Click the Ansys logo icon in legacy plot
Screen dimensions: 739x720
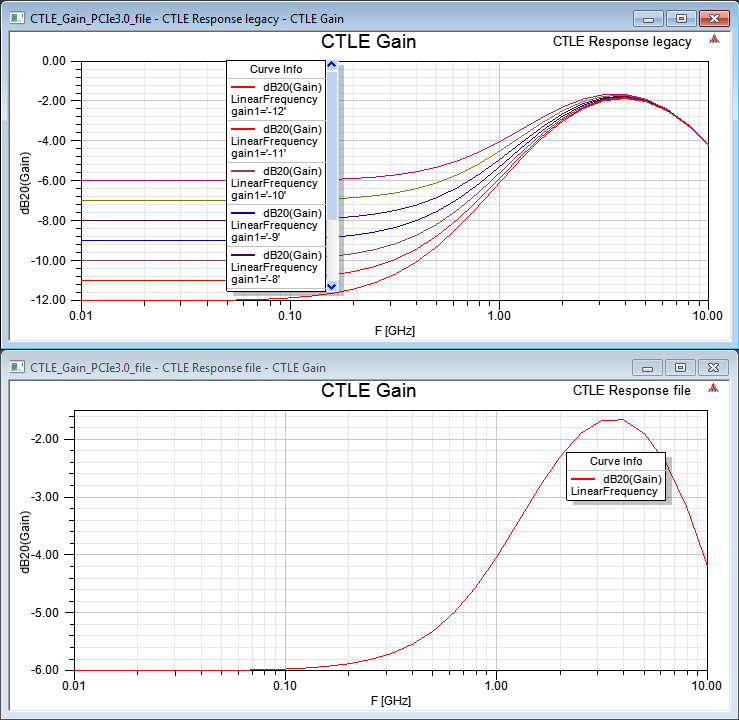coord(714,39)
